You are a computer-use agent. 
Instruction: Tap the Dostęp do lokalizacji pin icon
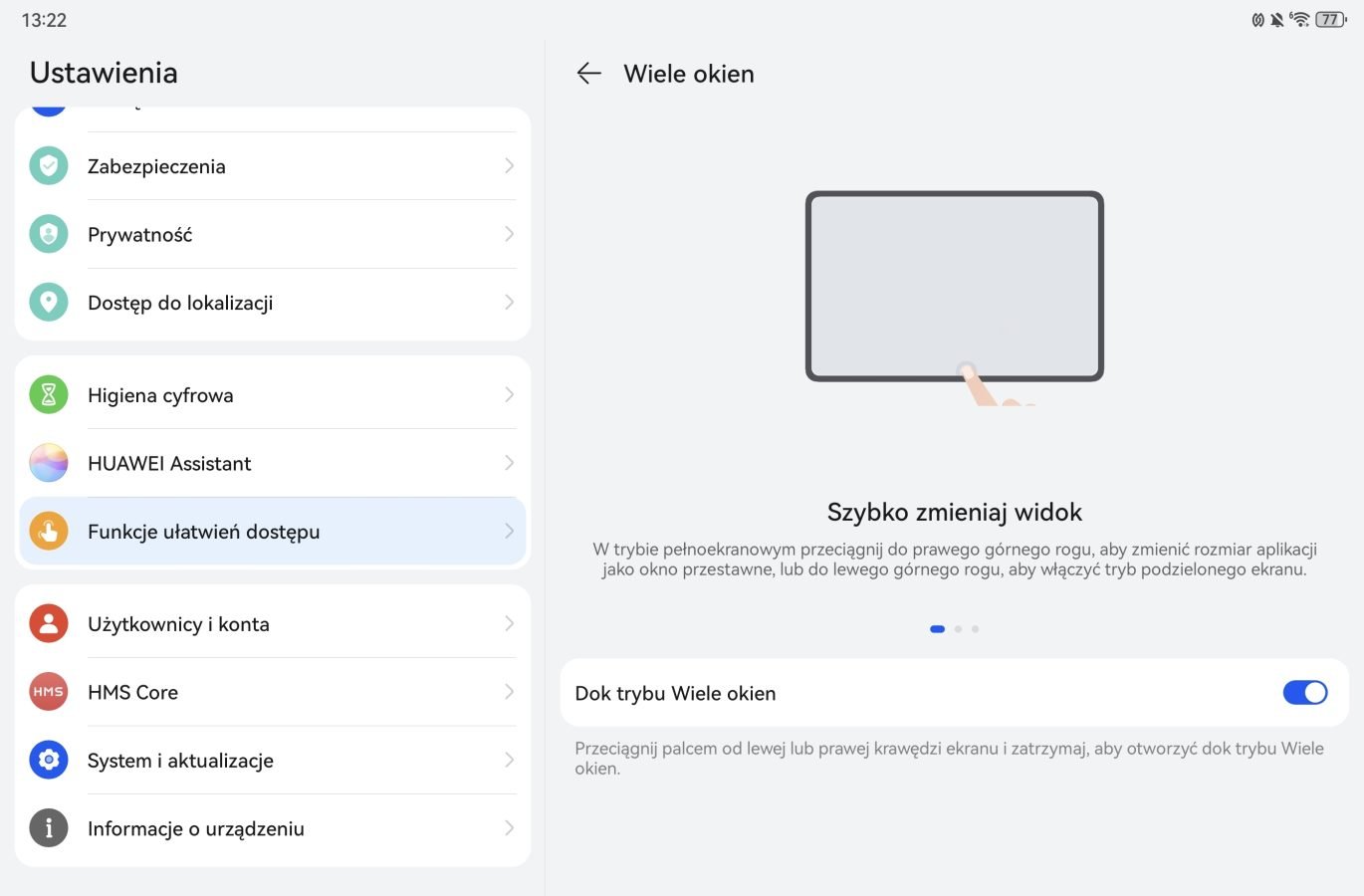pos(49,302)
